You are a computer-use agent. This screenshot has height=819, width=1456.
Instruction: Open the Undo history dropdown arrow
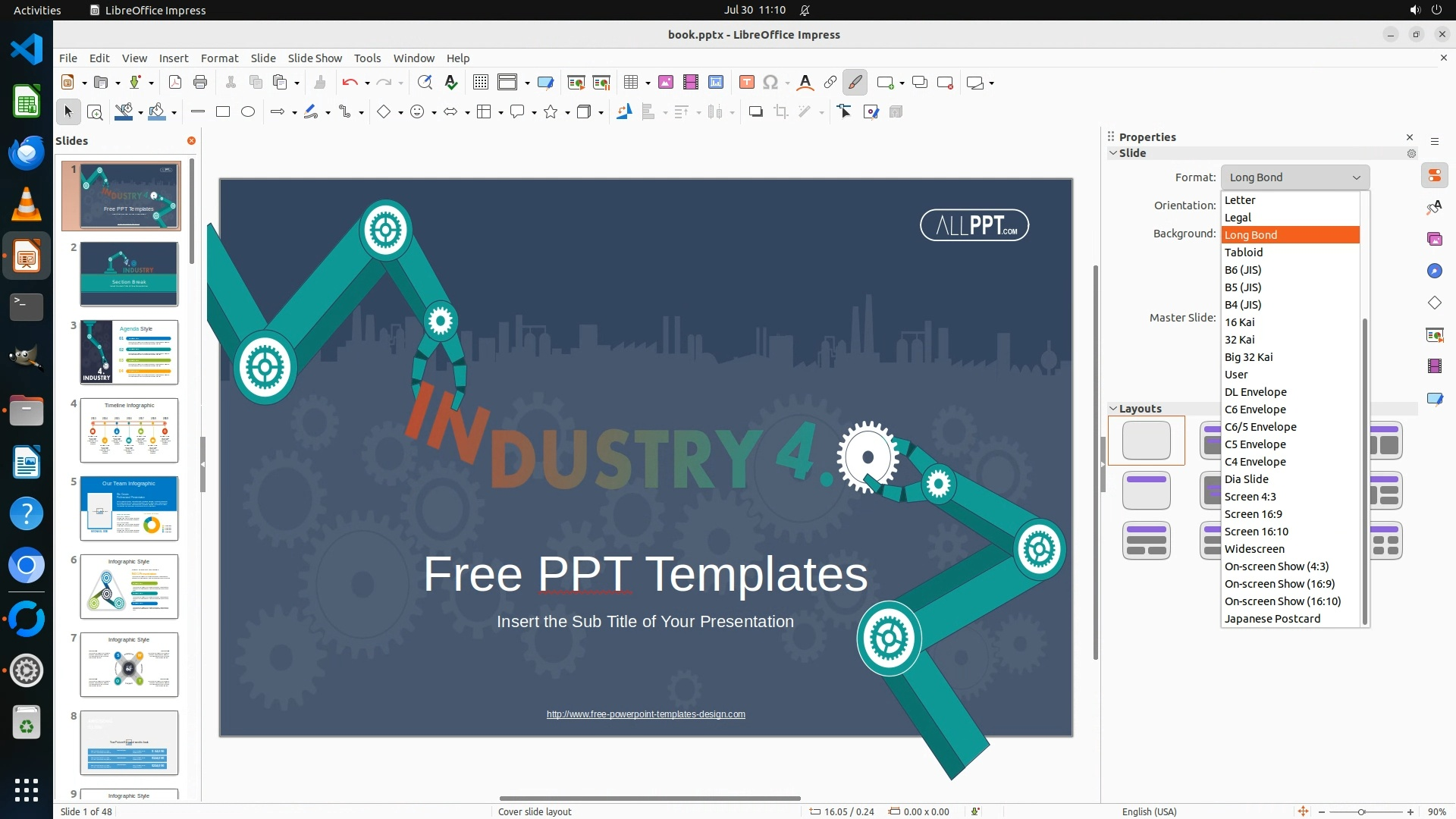pyautogui.click(x=367, y=83)
